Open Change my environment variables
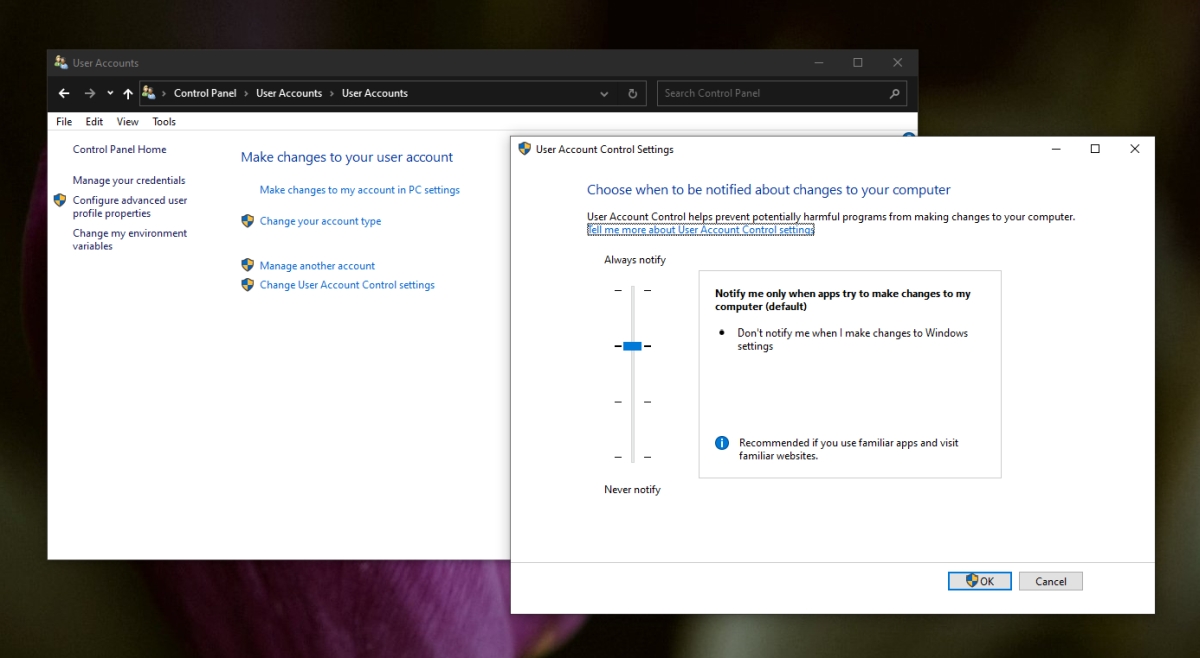 click(x=130, y=240)
